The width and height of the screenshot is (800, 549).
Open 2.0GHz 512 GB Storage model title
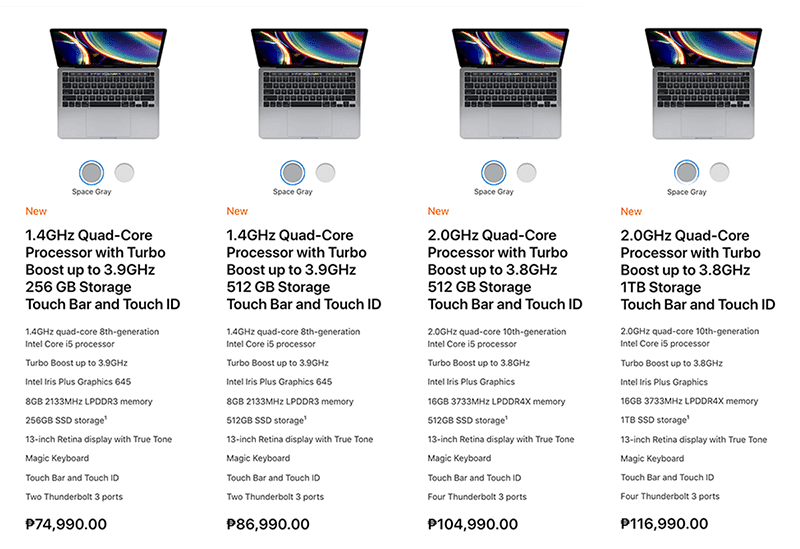pyautogui.click(x=505, y=269)
